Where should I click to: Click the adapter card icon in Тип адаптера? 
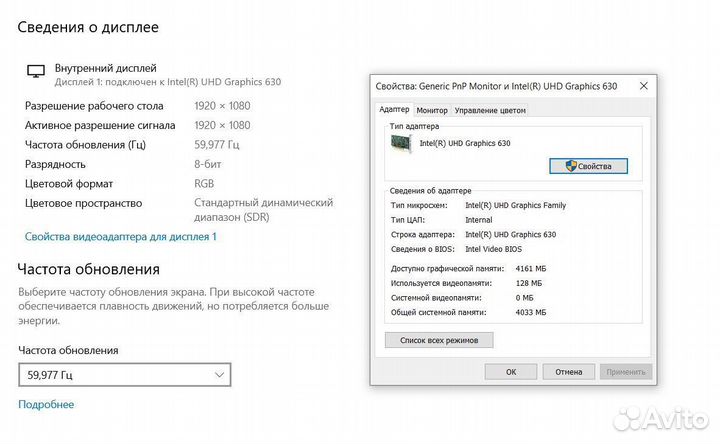coord(401,144)
